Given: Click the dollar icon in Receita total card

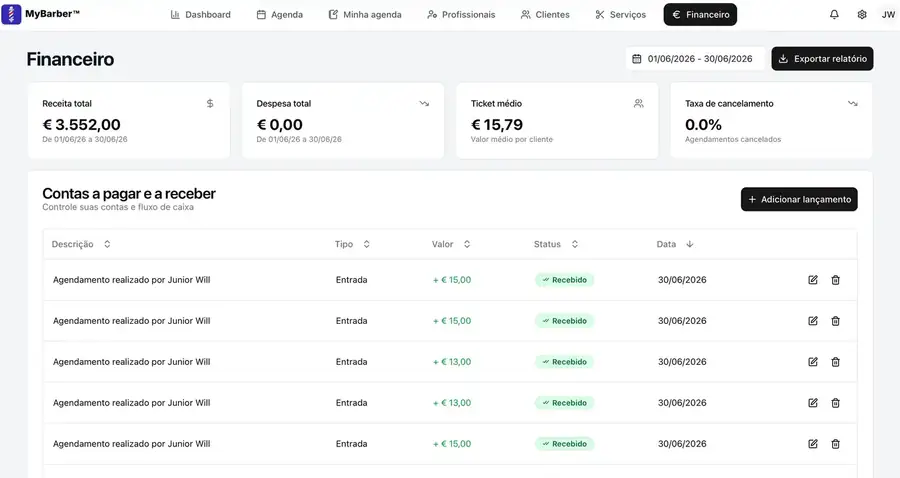Looking at the screenshot, I should click(x=210, y=103).
